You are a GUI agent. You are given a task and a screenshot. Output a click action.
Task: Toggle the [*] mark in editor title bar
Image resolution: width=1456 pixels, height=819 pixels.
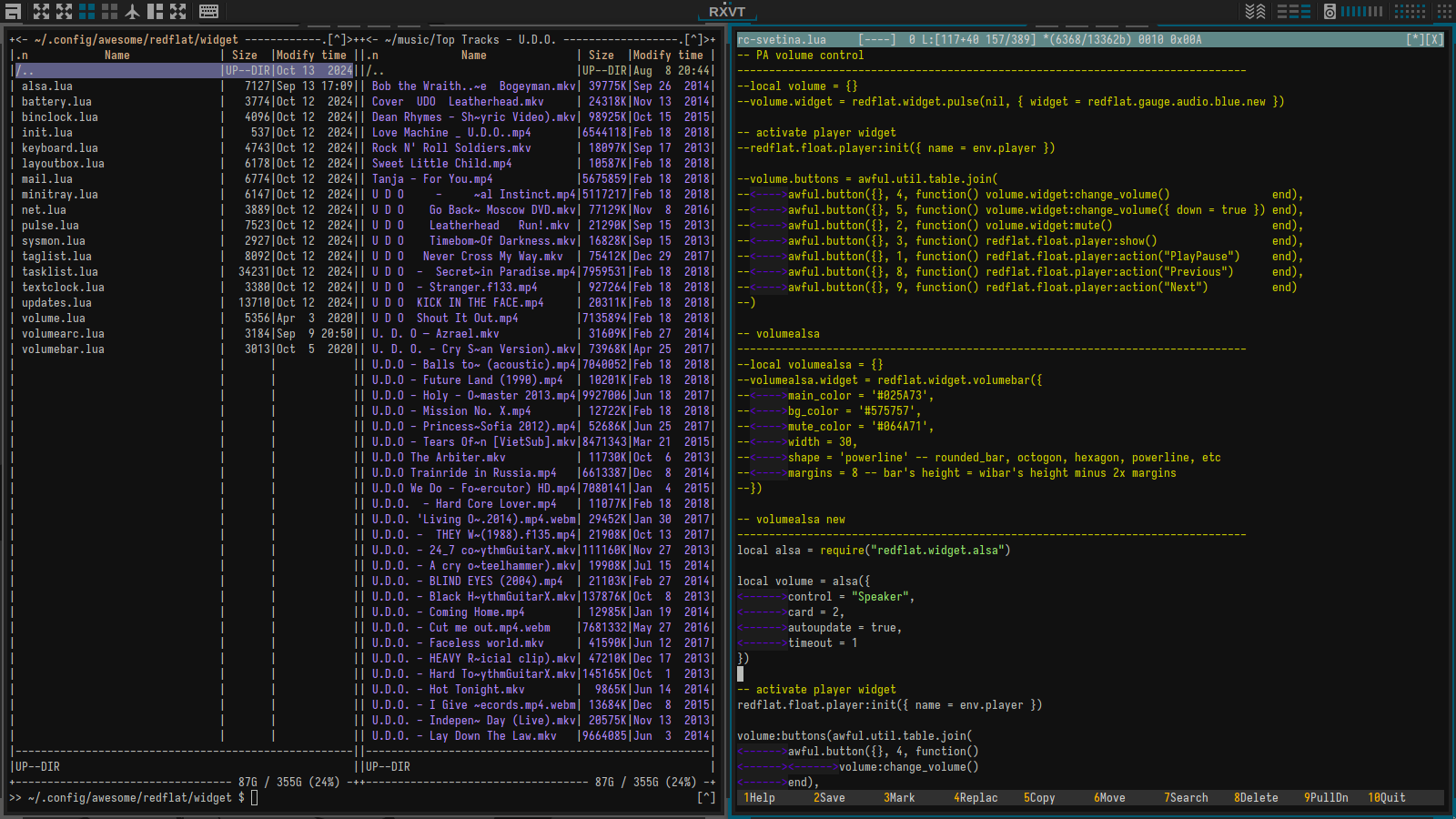(1414, 39)
